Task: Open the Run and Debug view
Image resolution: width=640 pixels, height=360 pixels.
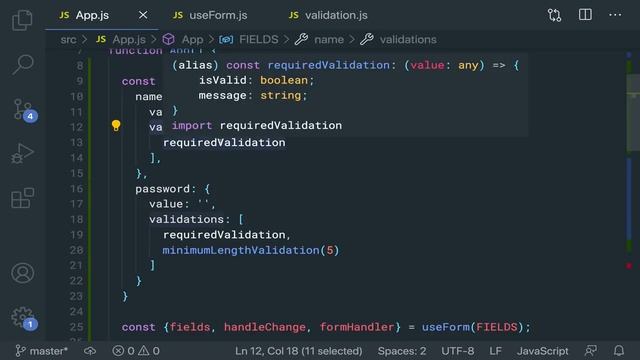Action: click(x=22, y=153)
